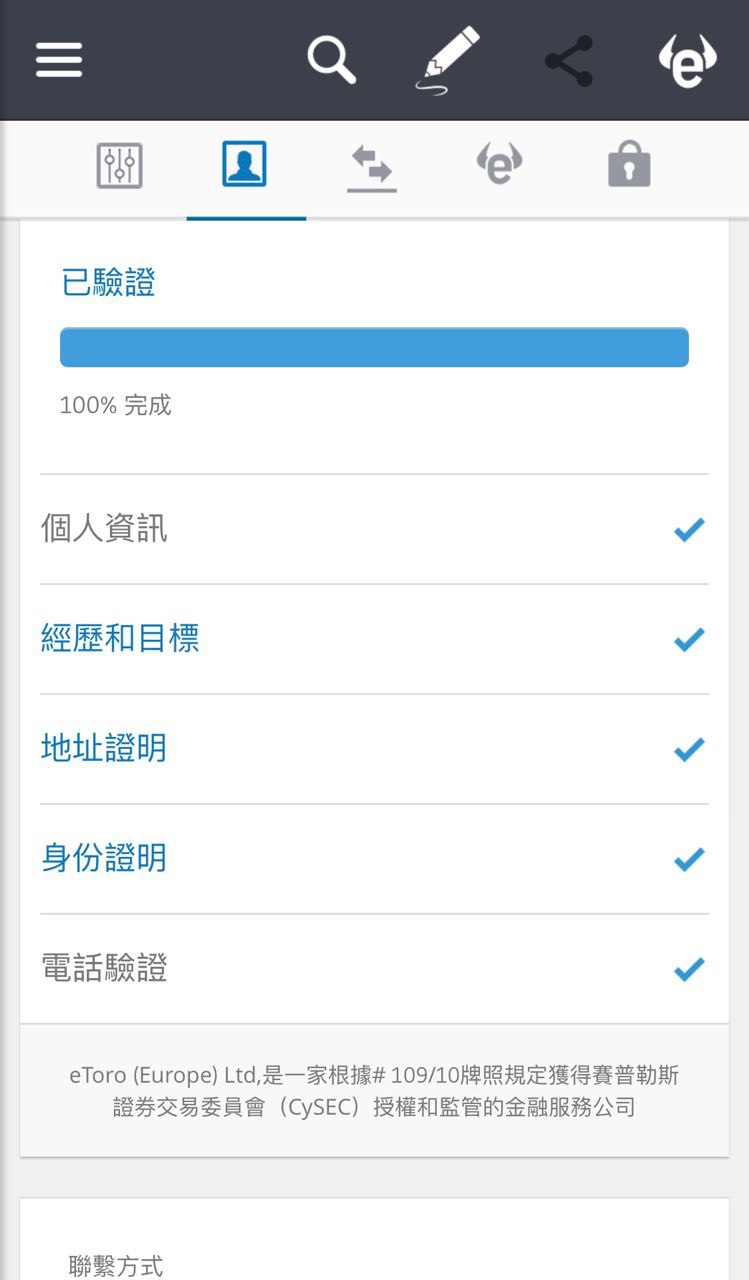749x1280 pixels.
Task: Open the hamburger menu
Action: pos(59,60)
